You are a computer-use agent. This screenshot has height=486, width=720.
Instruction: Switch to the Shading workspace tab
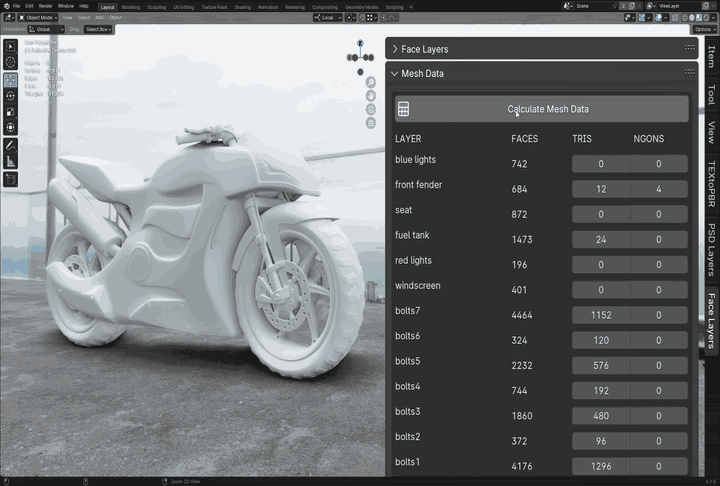click(x=242, y=7)
